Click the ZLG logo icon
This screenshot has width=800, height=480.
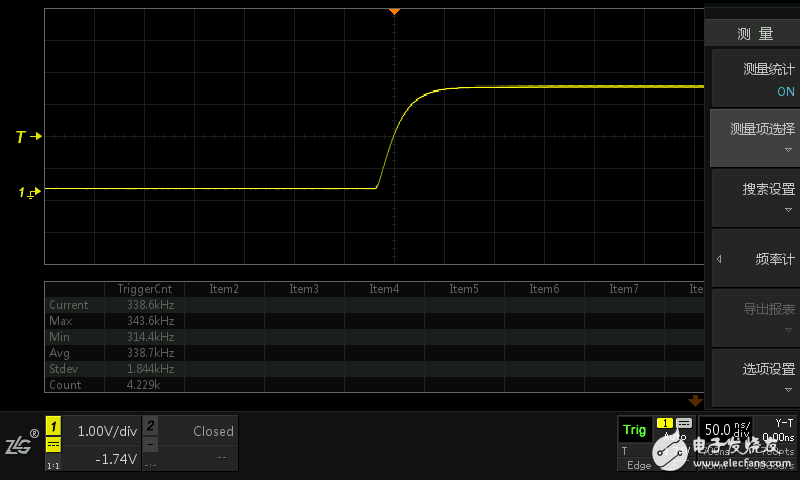20,444
